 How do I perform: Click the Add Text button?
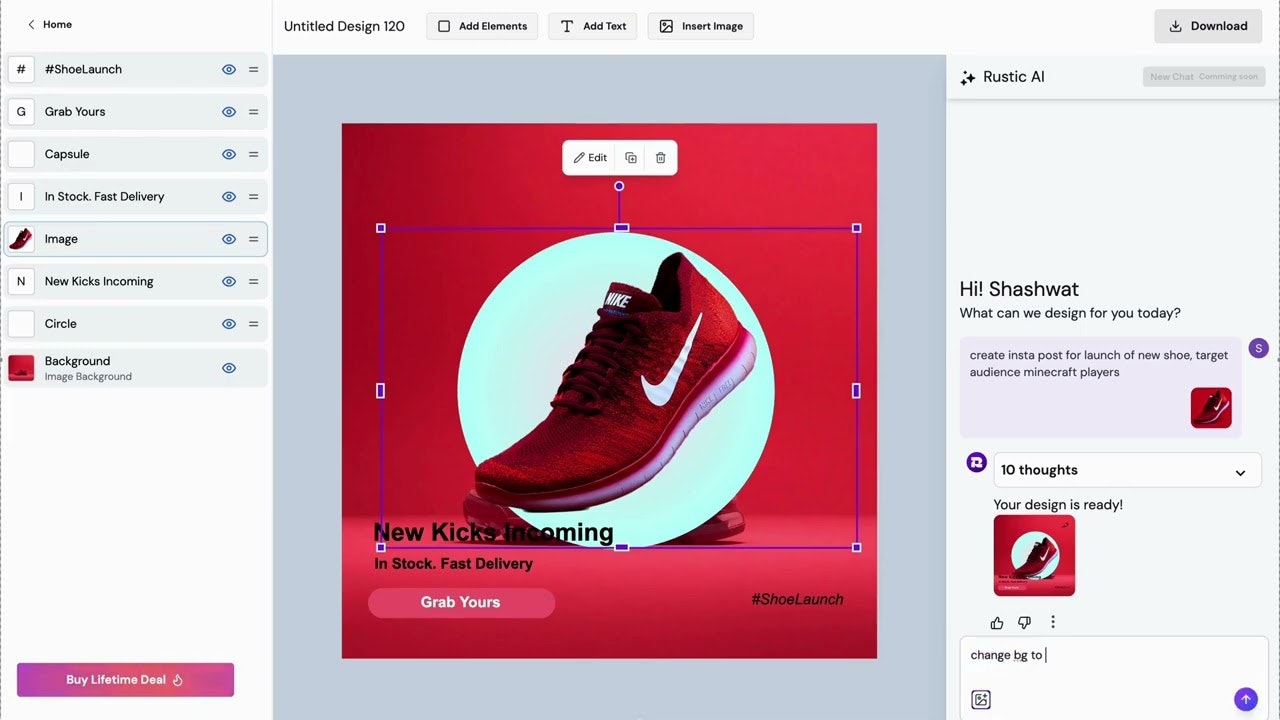[593, 26]
